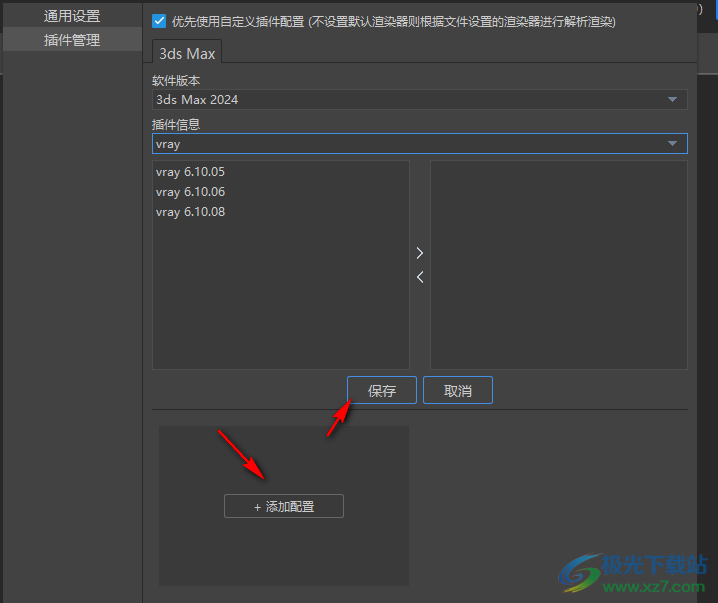Open the 软件版本 dropdown showing 3ds Max 2024
This screenshot has height=603, width=718.
click(419, 99)
